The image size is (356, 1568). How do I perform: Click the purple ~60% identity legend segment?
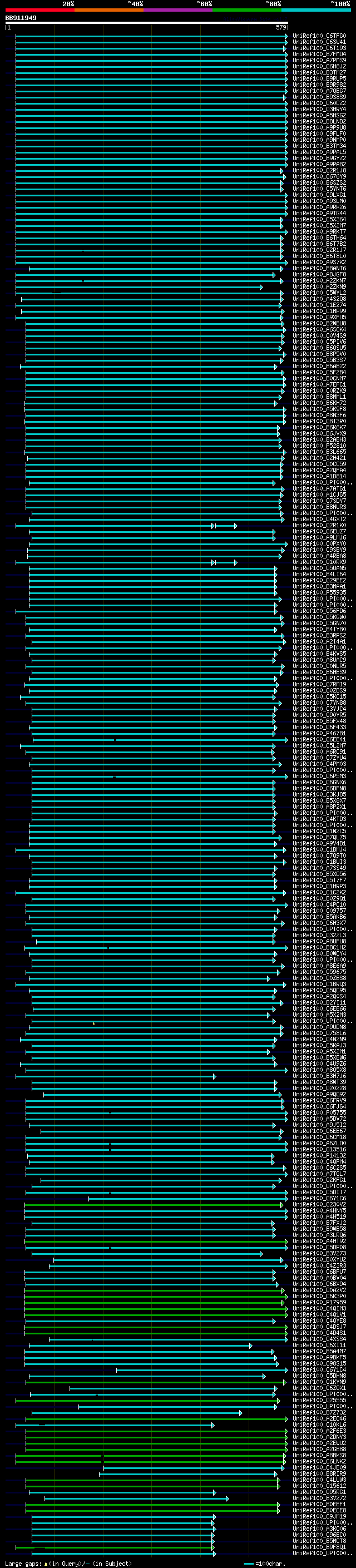(x=179, y=10)
